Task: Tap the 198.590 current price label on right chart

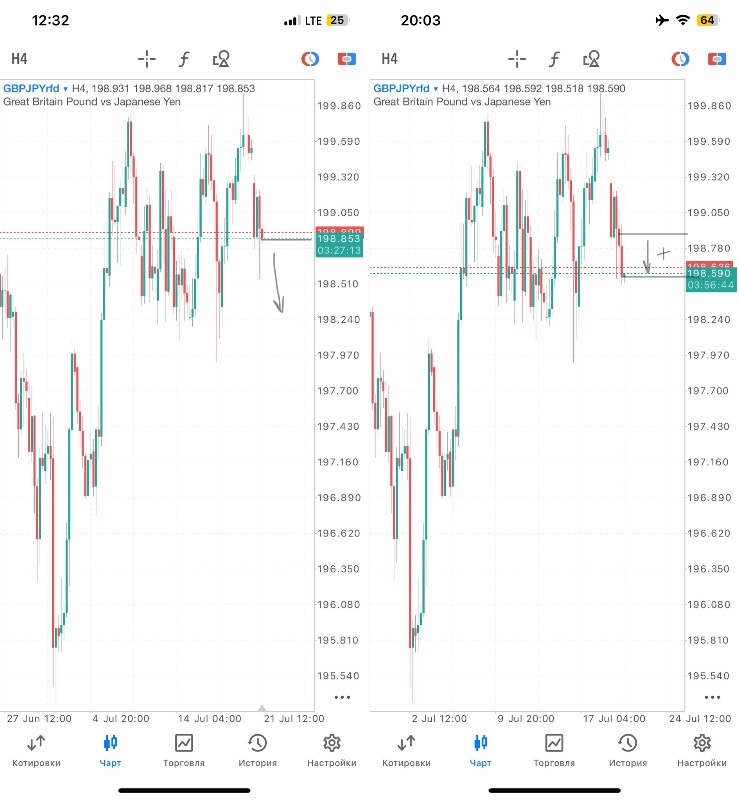Action: pos(711,273)
